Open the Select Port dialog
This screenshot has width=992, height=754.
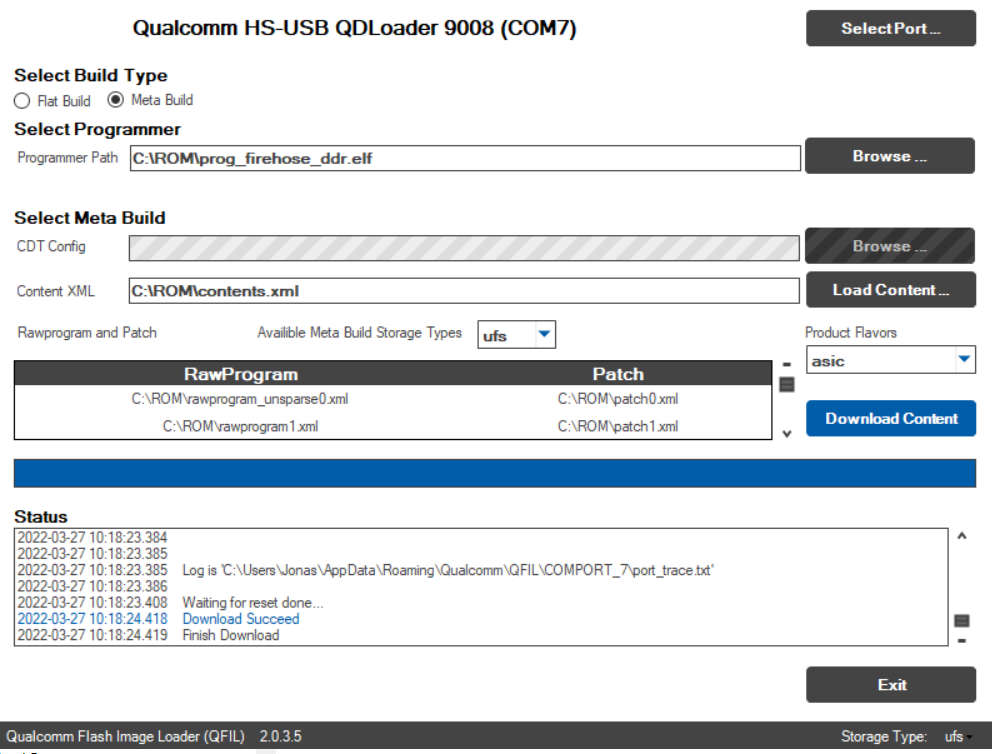891,28
